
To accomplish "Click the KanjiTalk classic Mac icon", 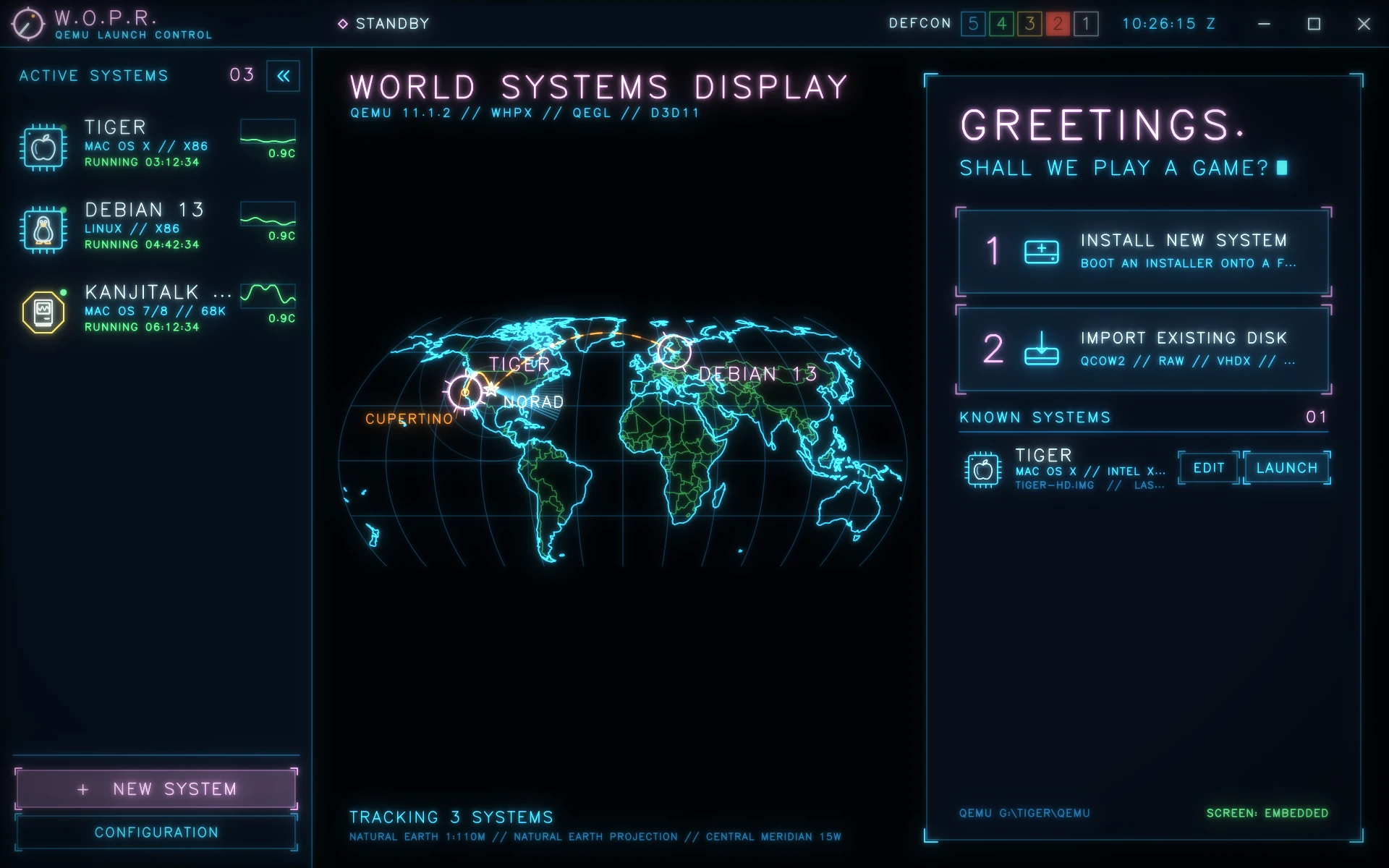I will tap(43, 312).
